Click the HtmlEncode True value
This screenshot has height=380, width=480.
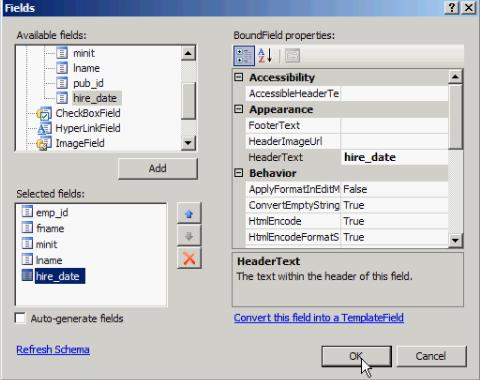tap(395, 221)
